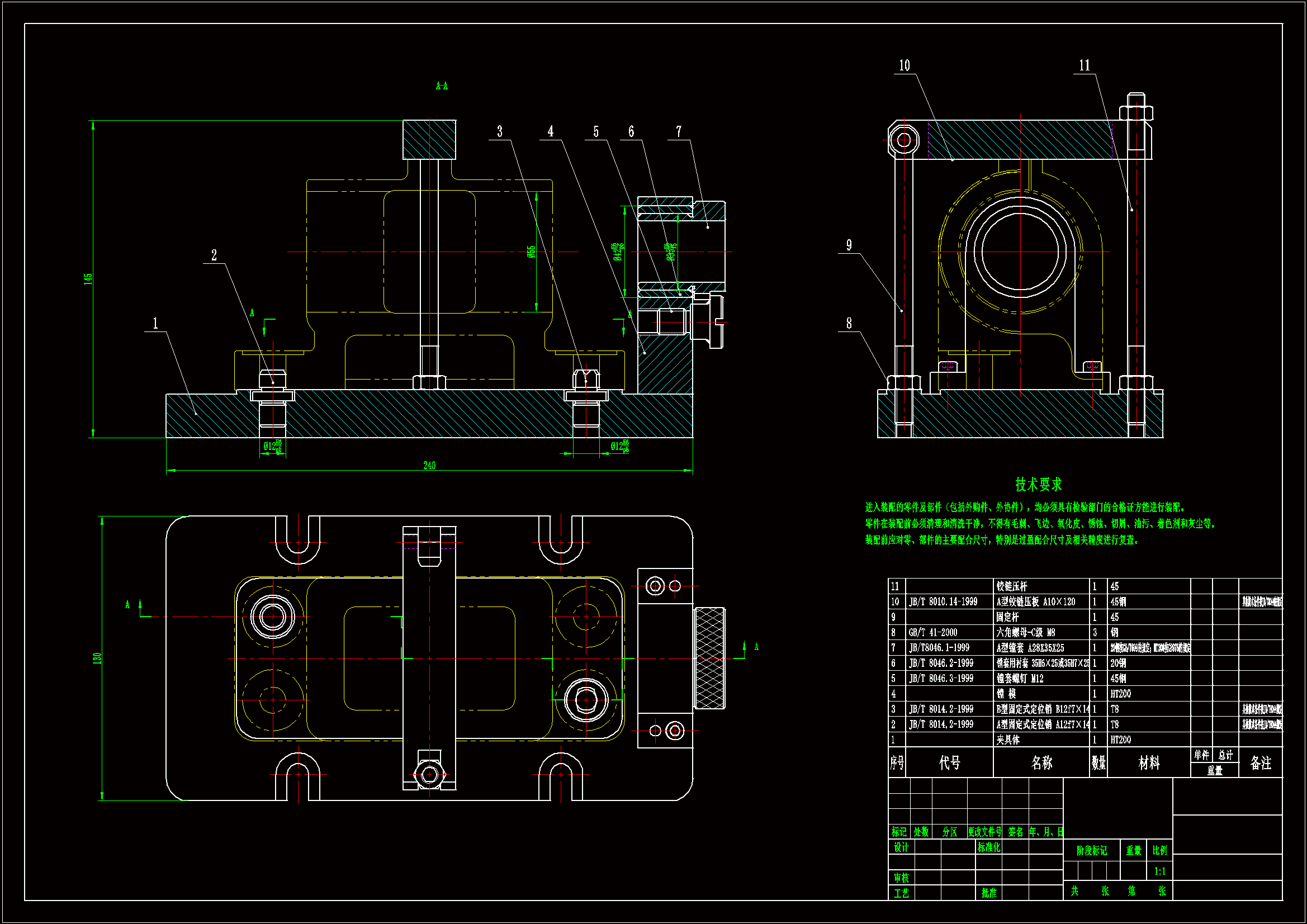The image size is (1307, 924).
Task: Click part balloon number 7
Action: 679,131
